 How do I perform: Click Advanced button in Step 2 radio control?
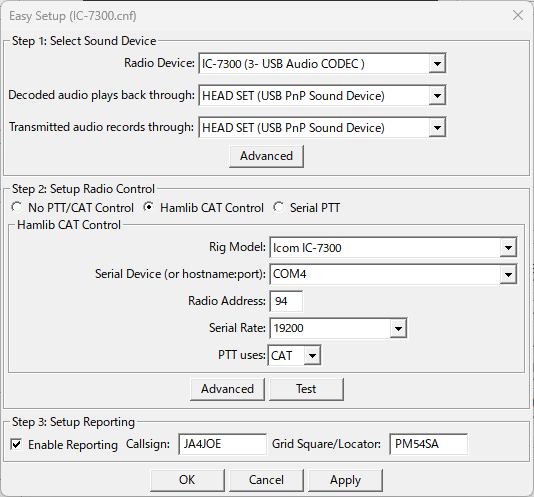tap(227, 389)
